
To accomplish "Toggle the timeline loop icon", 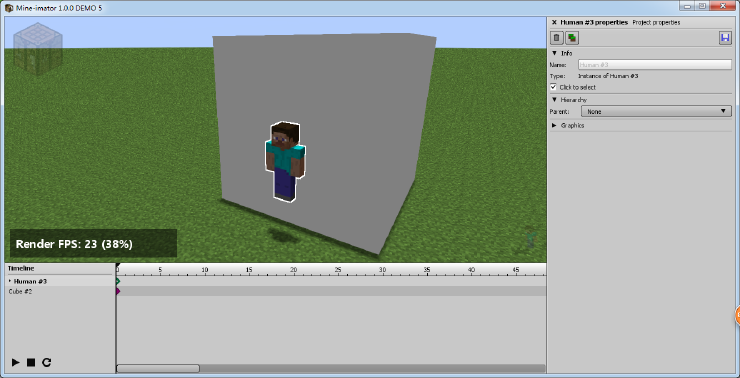I will point(46,362).
